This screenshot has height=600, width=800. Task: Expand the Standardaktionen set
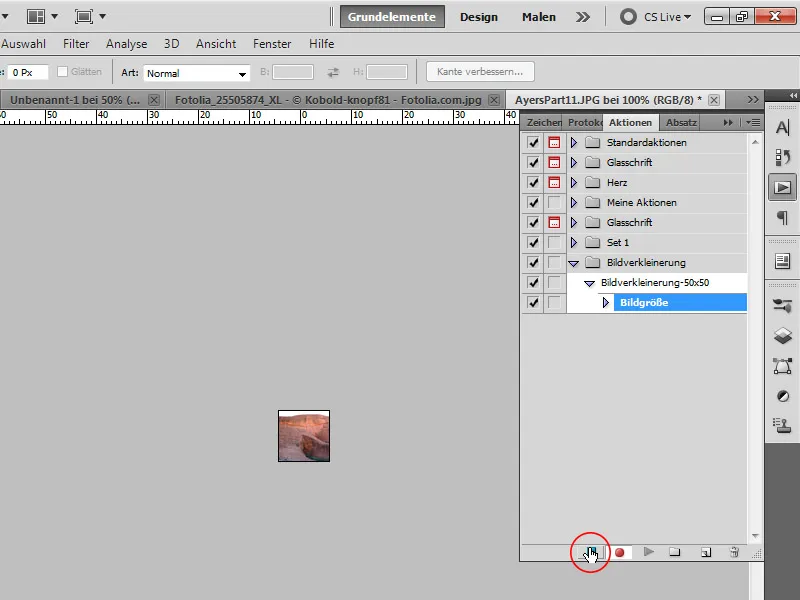click(573, 142)
